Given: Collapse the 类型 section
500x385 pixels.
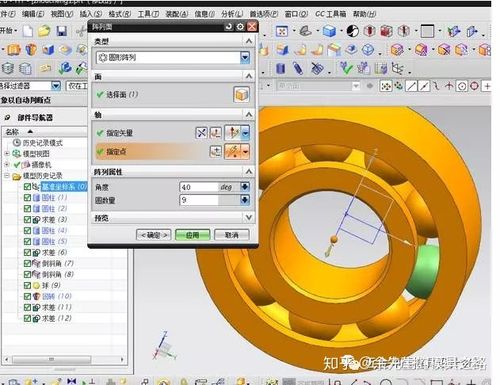Looking at the screenshot, I should pyautogui.click(x=249, y=41).
